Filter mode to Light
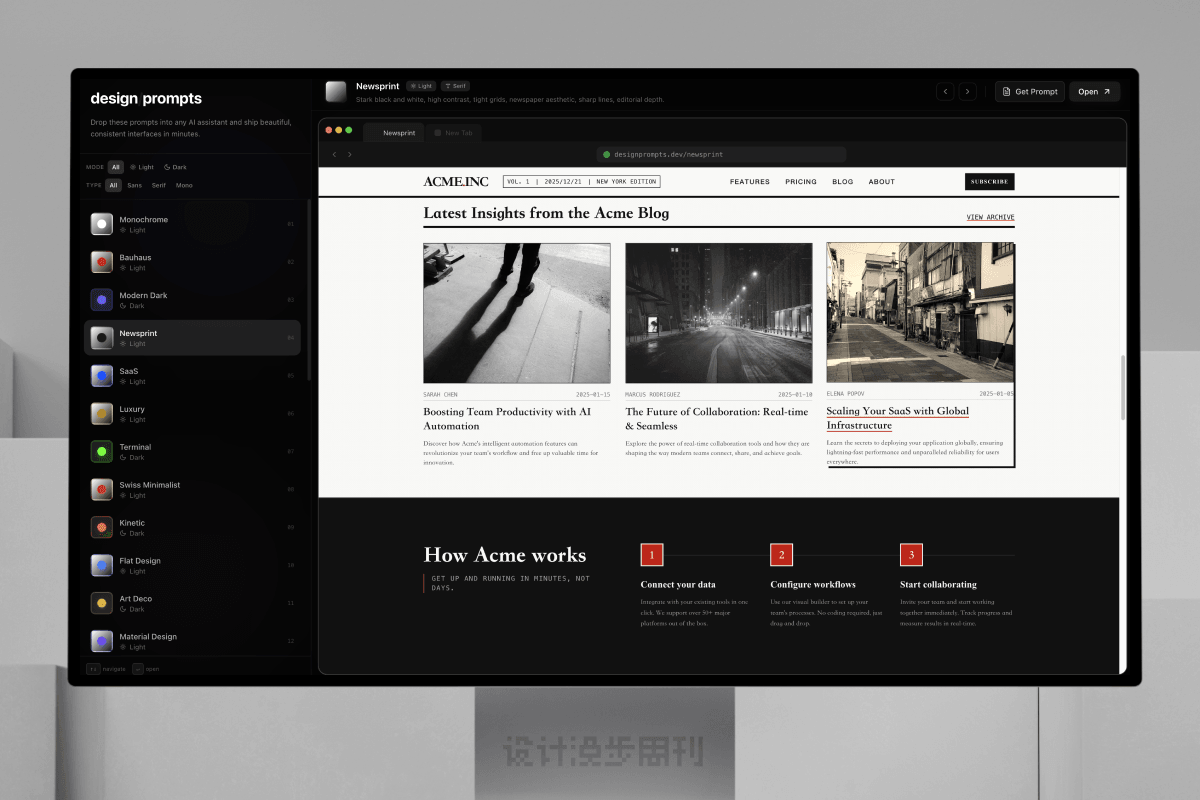This screenshot has width=1200, height=800. [x=142, y=168]
